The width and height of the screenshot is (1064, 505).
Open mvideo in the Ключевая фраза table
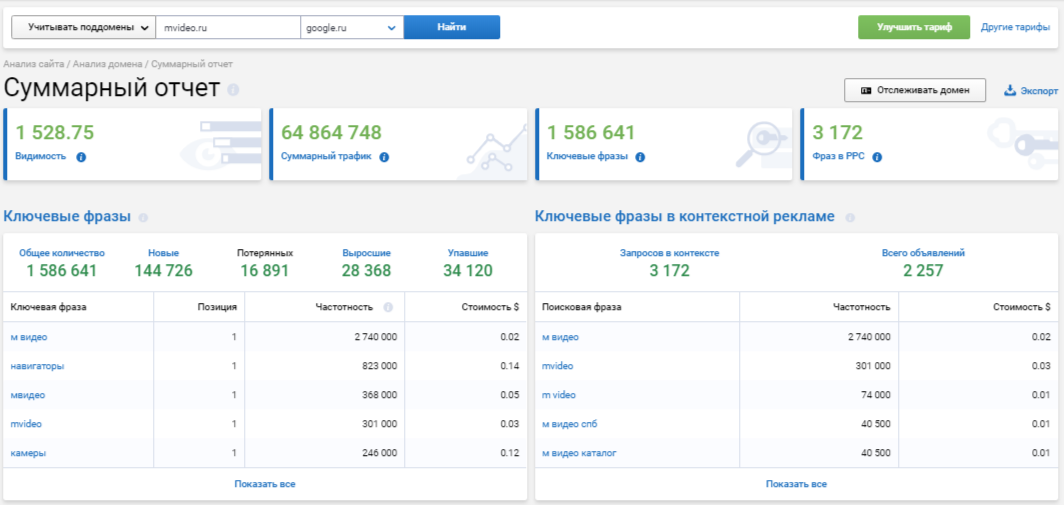(26, 424)
